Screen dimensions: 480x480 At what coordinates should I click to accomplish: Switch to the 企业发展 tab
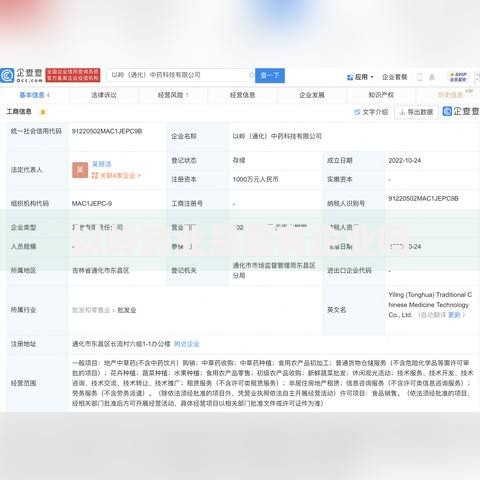tap(312, 95)
